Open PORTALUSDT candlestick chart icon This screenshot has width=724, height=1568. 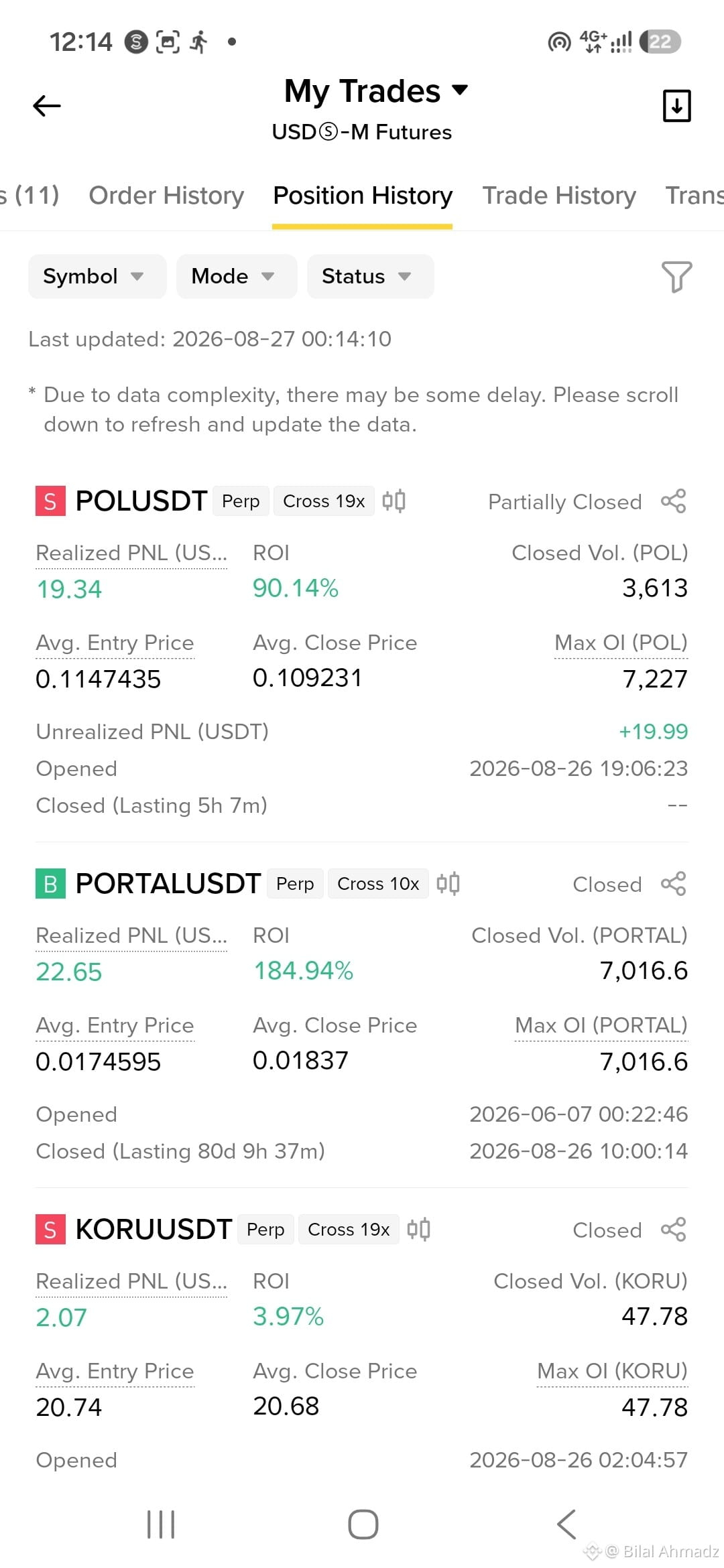pos(448,884)
